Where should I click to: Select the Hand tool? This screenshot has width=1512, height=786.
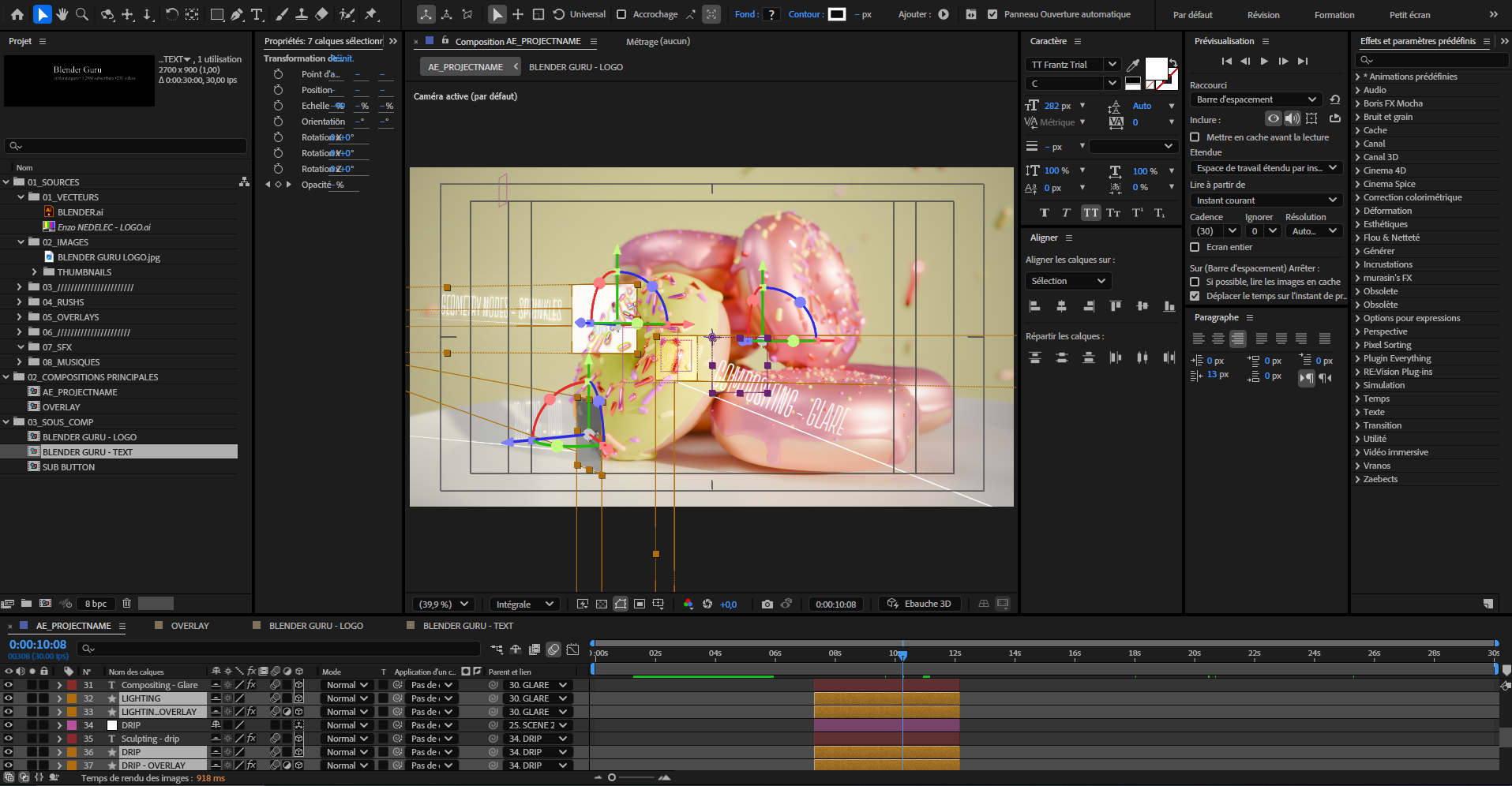coord(63,14)
